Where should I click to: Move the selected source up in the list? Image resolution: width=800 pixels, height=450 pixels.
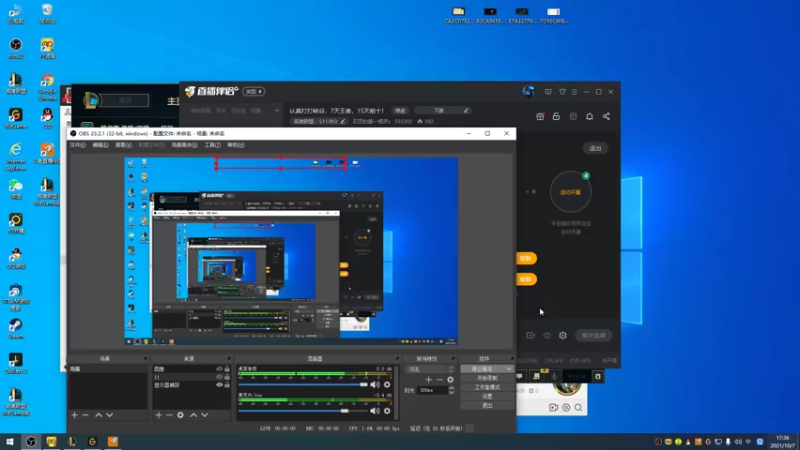point(193,415)
